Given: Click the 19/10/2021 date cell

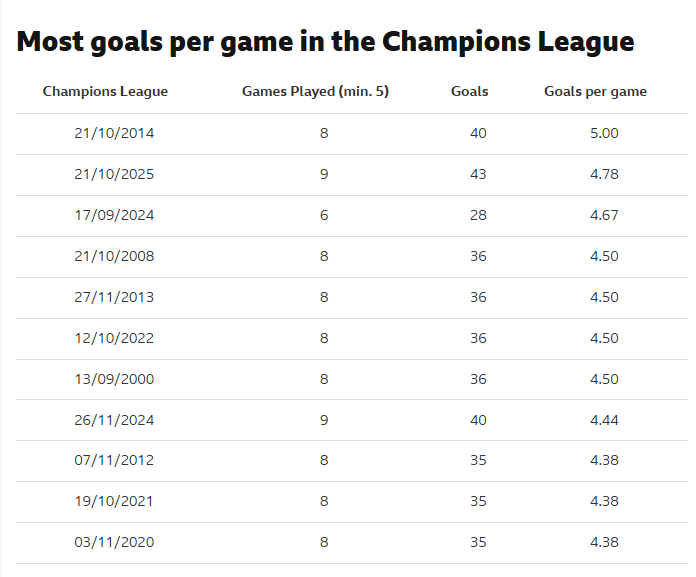Looking at the screenshot, I should pyautogui.click(x=114, y=501).
